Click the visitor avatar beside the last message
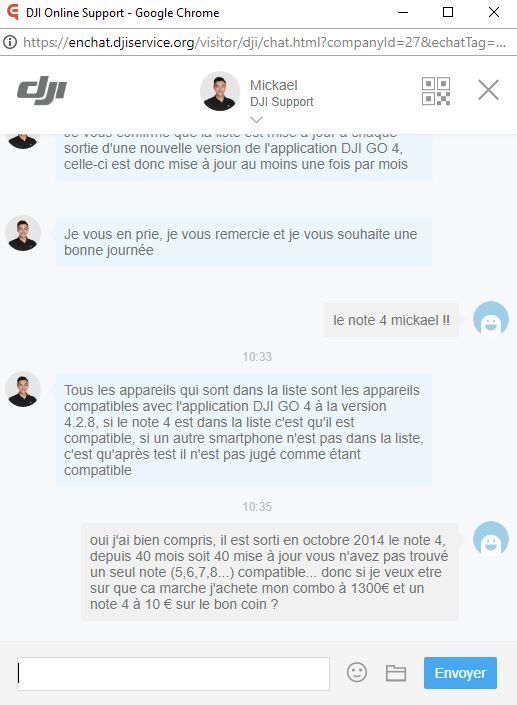 coord(490,539)
